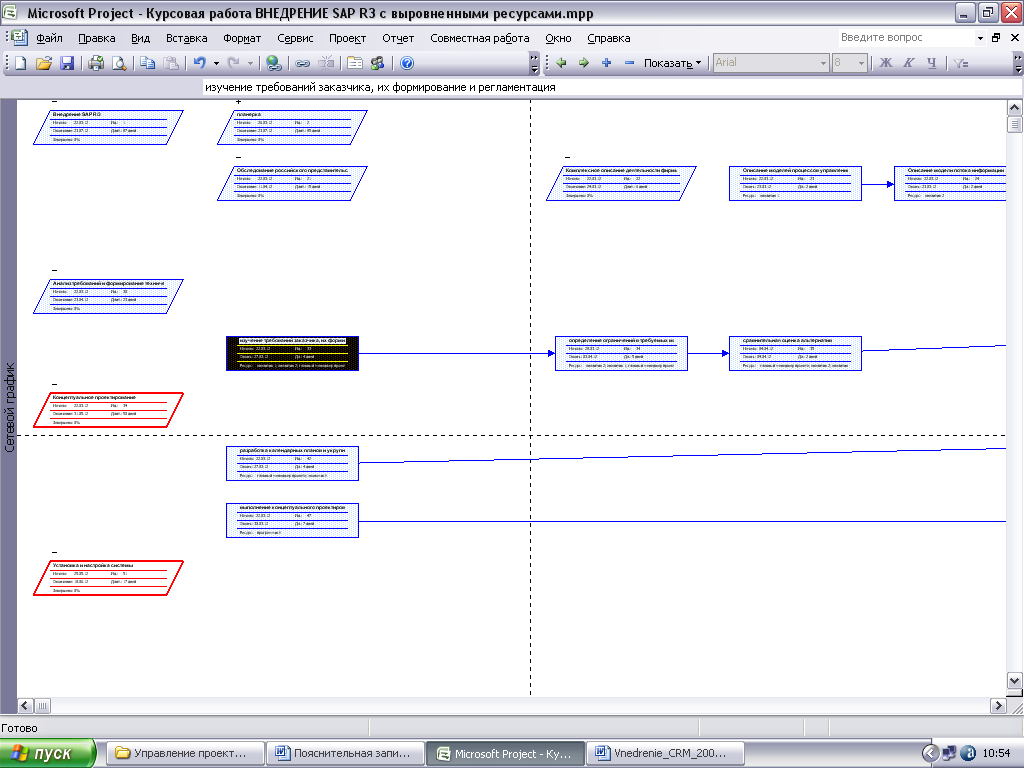The image size is (1024, 768).
Task: Assign resources icon
Action: click(377, 63)
